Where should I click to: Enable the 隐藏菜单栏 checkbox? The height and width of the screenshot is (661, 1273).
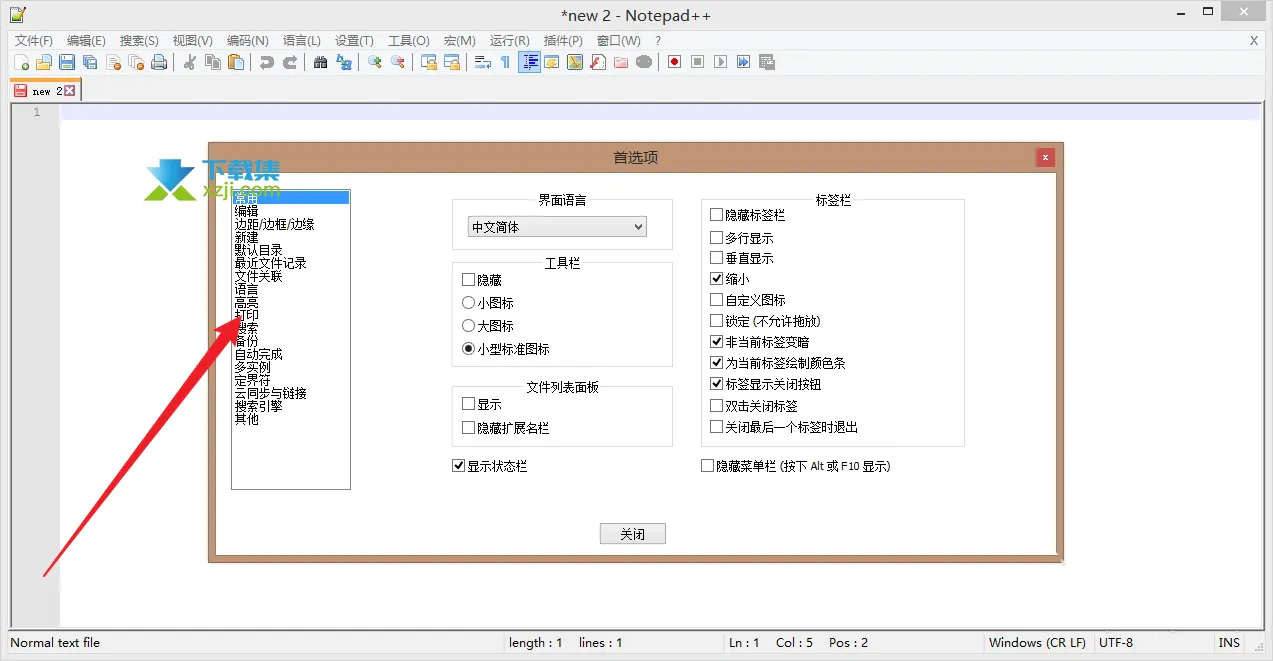coord(707,465)
